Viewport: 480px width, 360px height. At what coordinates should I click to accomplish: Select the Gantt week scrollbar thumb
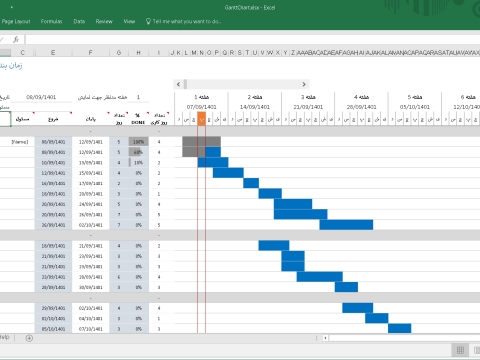coord(185,84)
